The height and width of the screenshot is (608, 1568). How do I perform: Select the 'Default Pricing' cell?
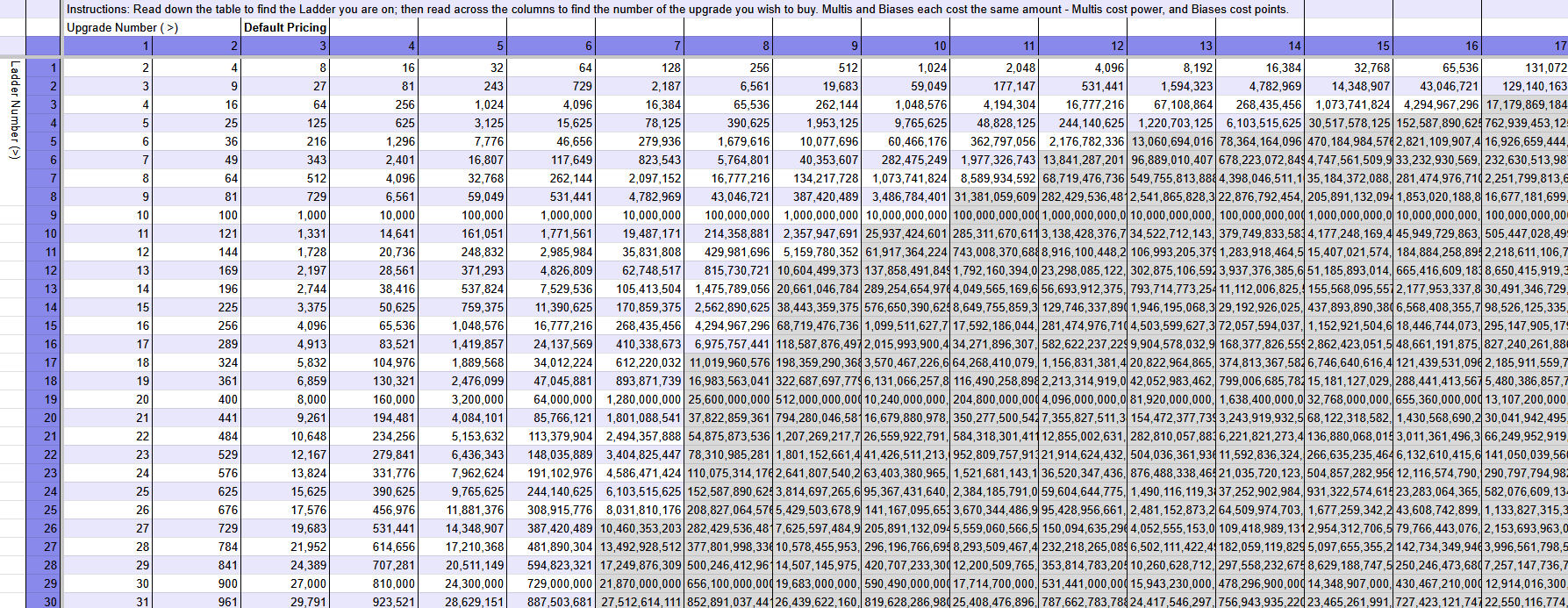(285, 27)
